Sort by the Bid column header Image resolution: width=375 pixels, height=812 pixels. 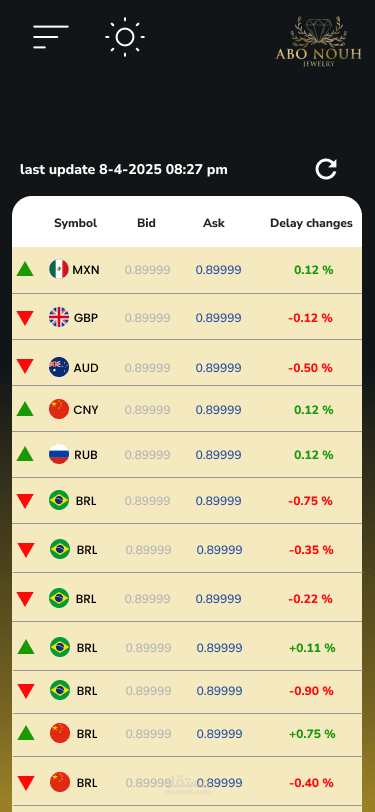147,223
